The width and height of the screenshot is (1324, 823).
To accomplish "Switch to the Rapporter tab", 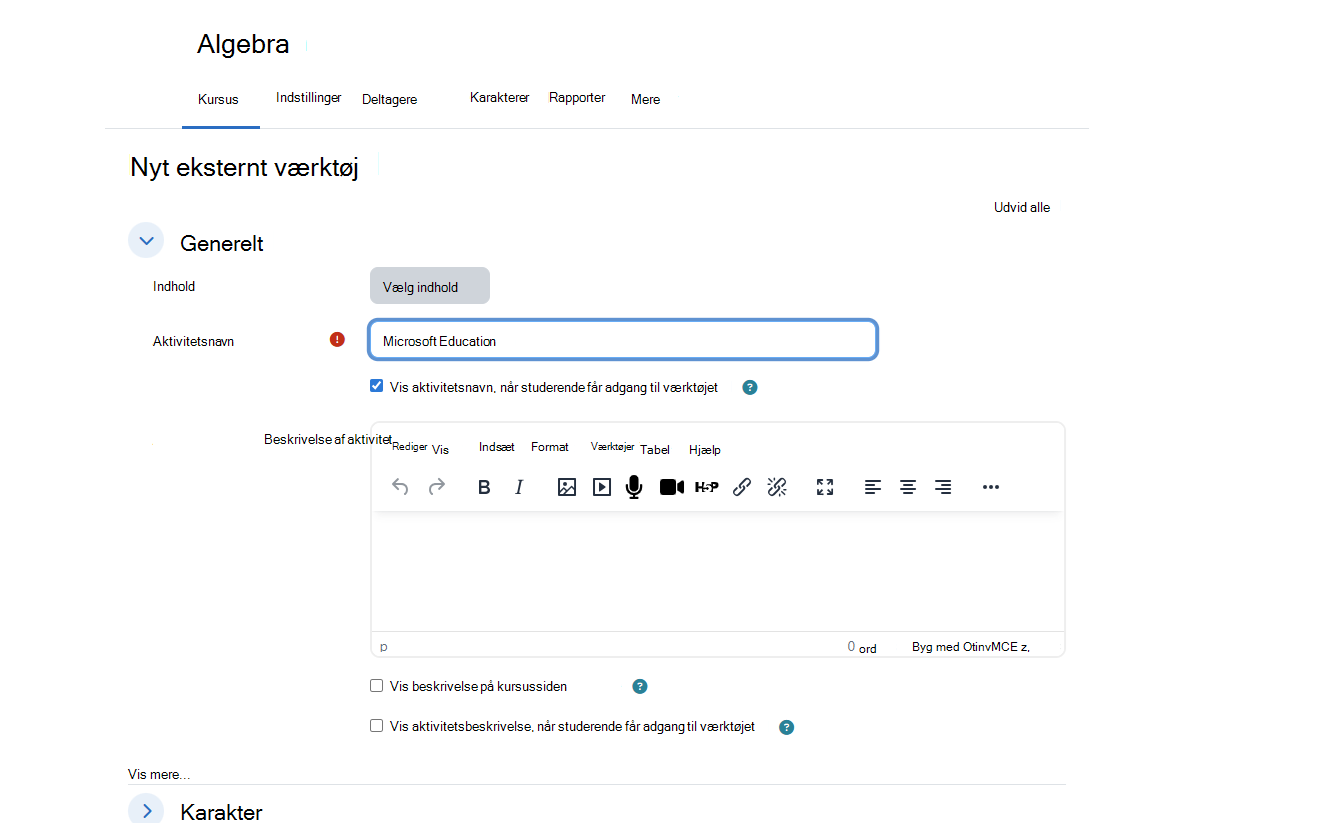I will point(577,98).
